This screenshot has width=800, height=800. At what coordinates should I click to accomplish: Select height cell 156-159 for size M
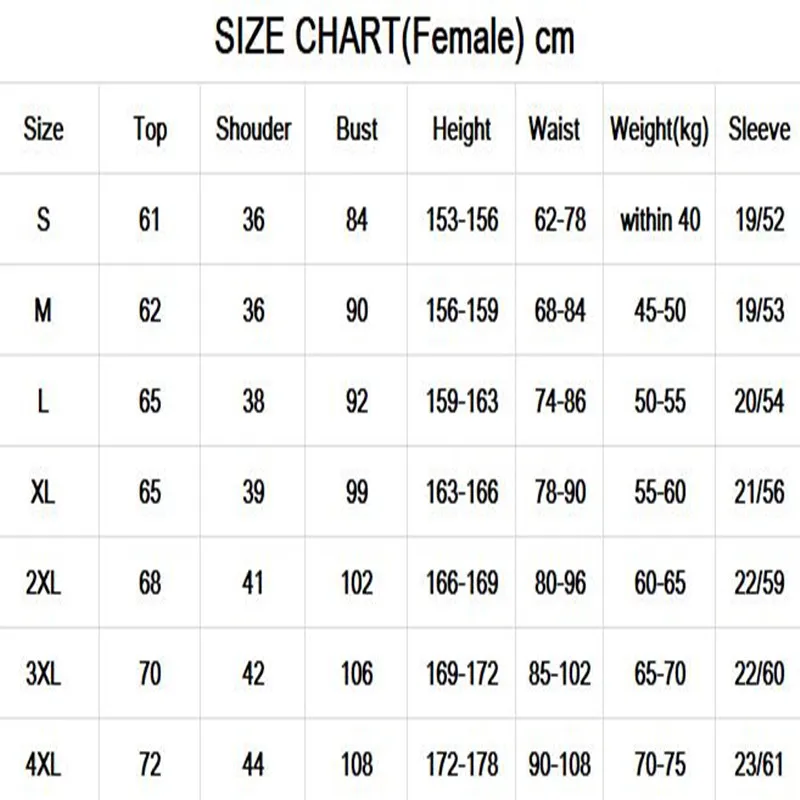462,310
